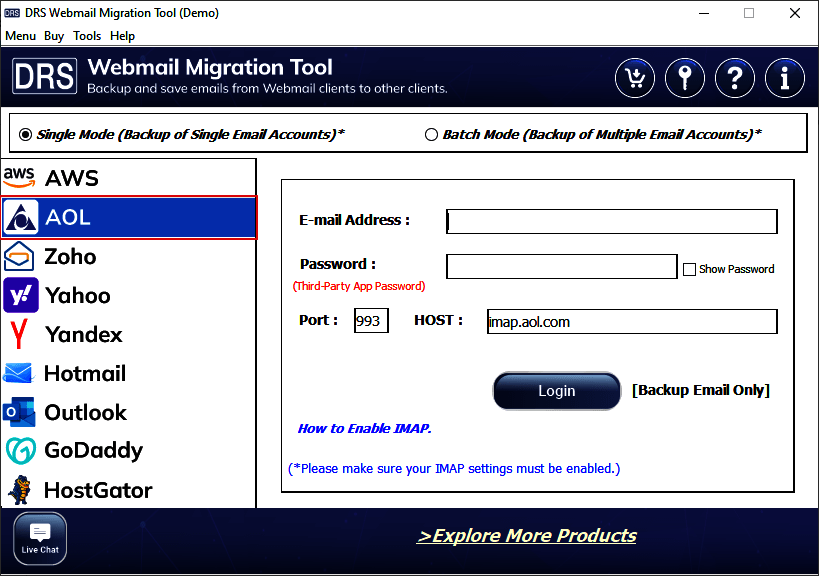
Task: Pick Yandex from the provider list
Action: click(128, 335)
